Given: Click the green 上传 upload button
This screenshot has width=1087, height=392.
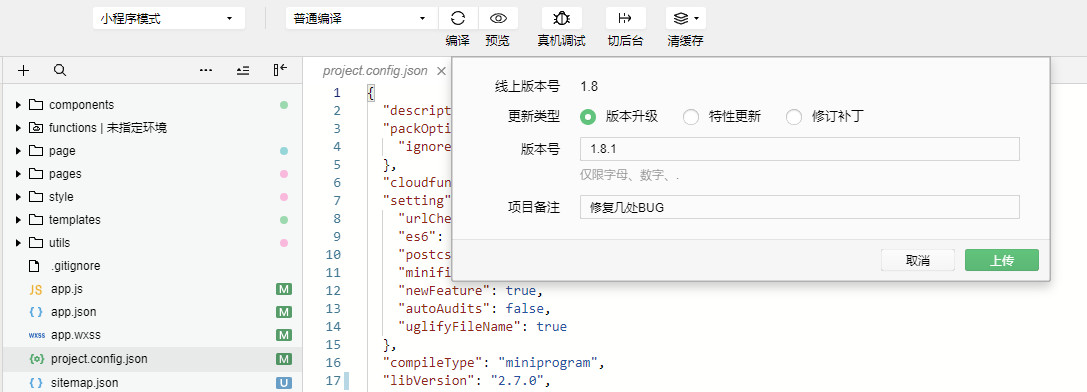Looking at the screenshot, I should click(1002, 260).
